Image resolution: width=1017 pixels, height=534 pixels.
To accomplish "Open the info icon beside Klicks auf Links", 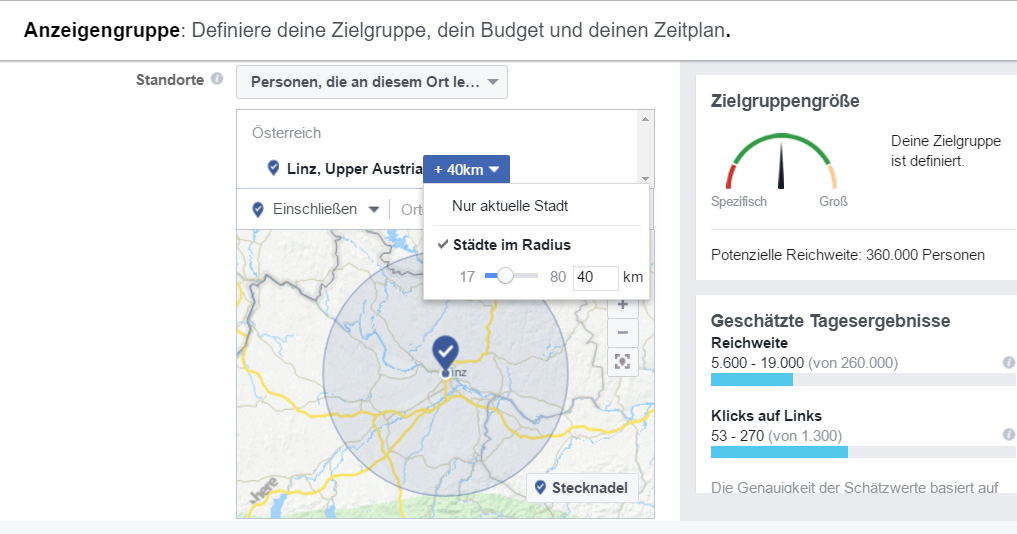I will (1008, 435).
